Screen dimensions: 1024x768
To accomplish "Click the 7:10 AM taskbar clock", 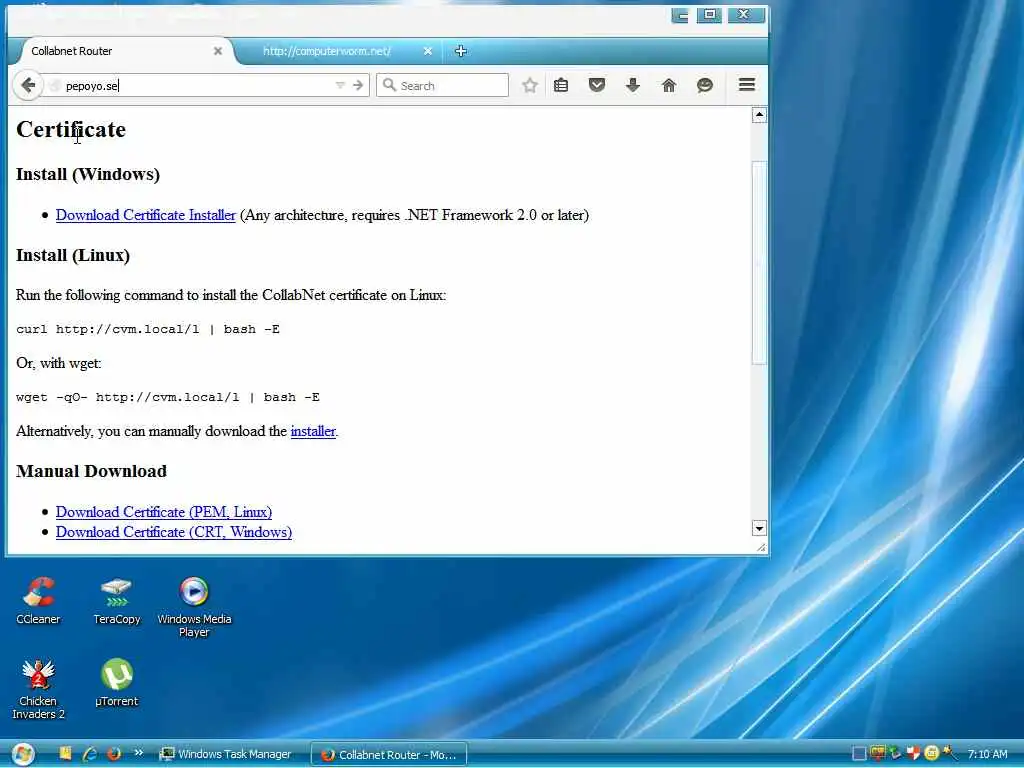I will (987, 754).
